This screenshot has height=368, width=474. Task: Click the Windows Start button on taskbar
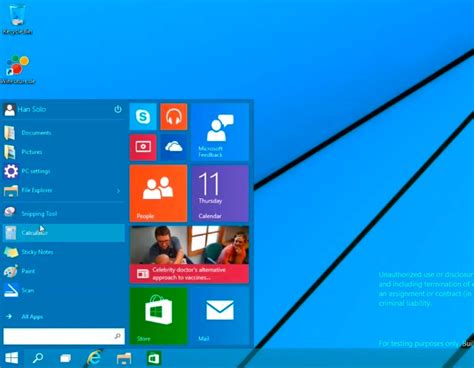click(x=12, y=358)
